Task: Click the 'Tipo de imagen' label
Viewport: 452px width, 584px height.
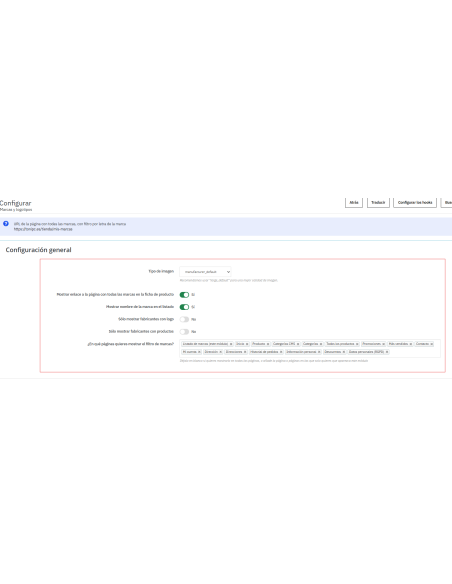Action: 161,272
